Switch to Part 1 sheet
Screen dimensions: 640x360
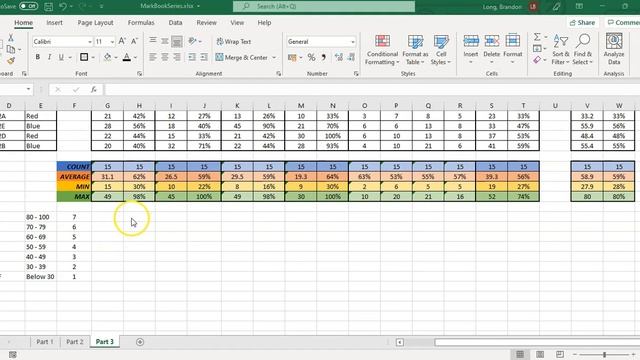pyautogui.click(x=45, y=342)
